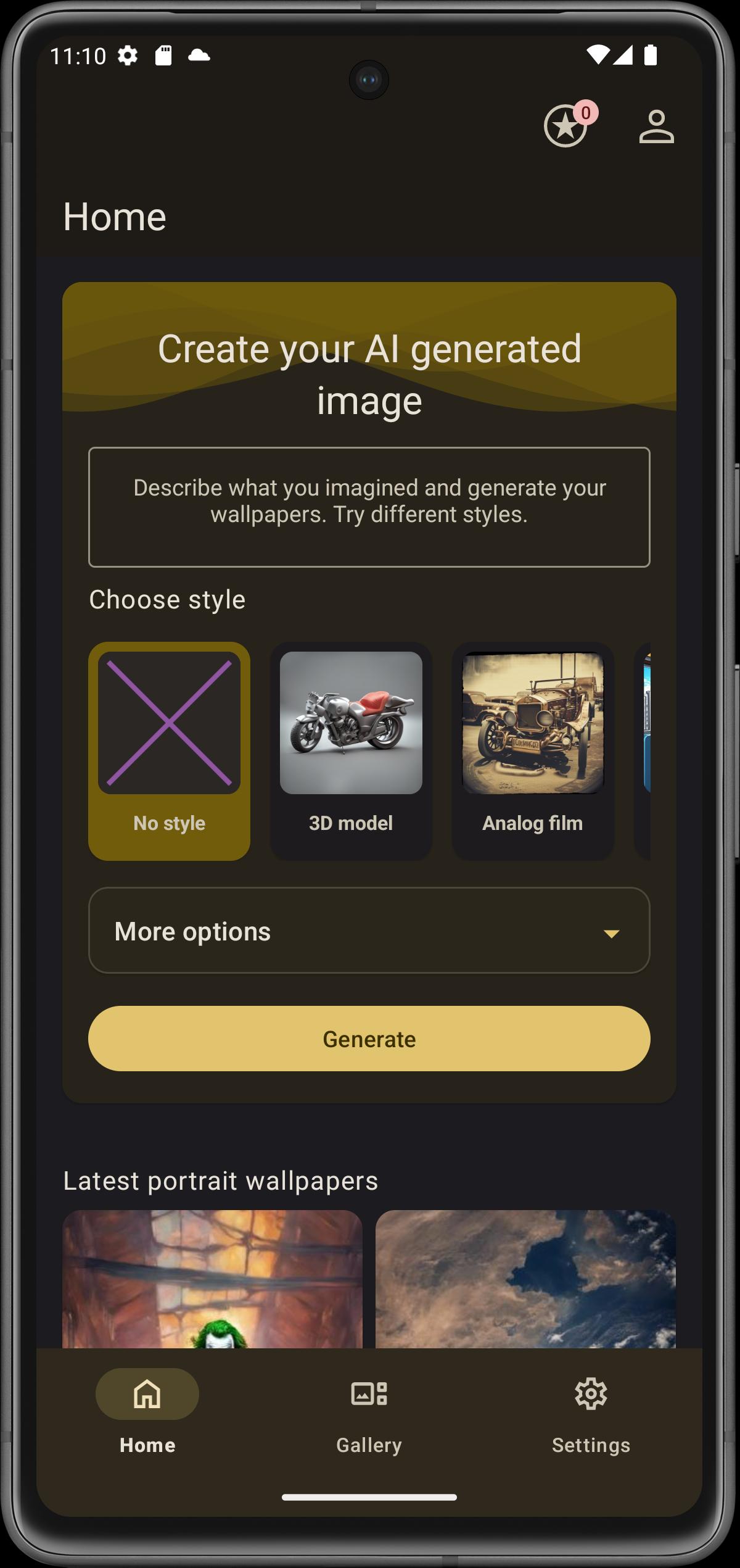This screenshot has height=1568, width=740.
Task: Tap the Gallery image icon
Action: (369, 1394)
